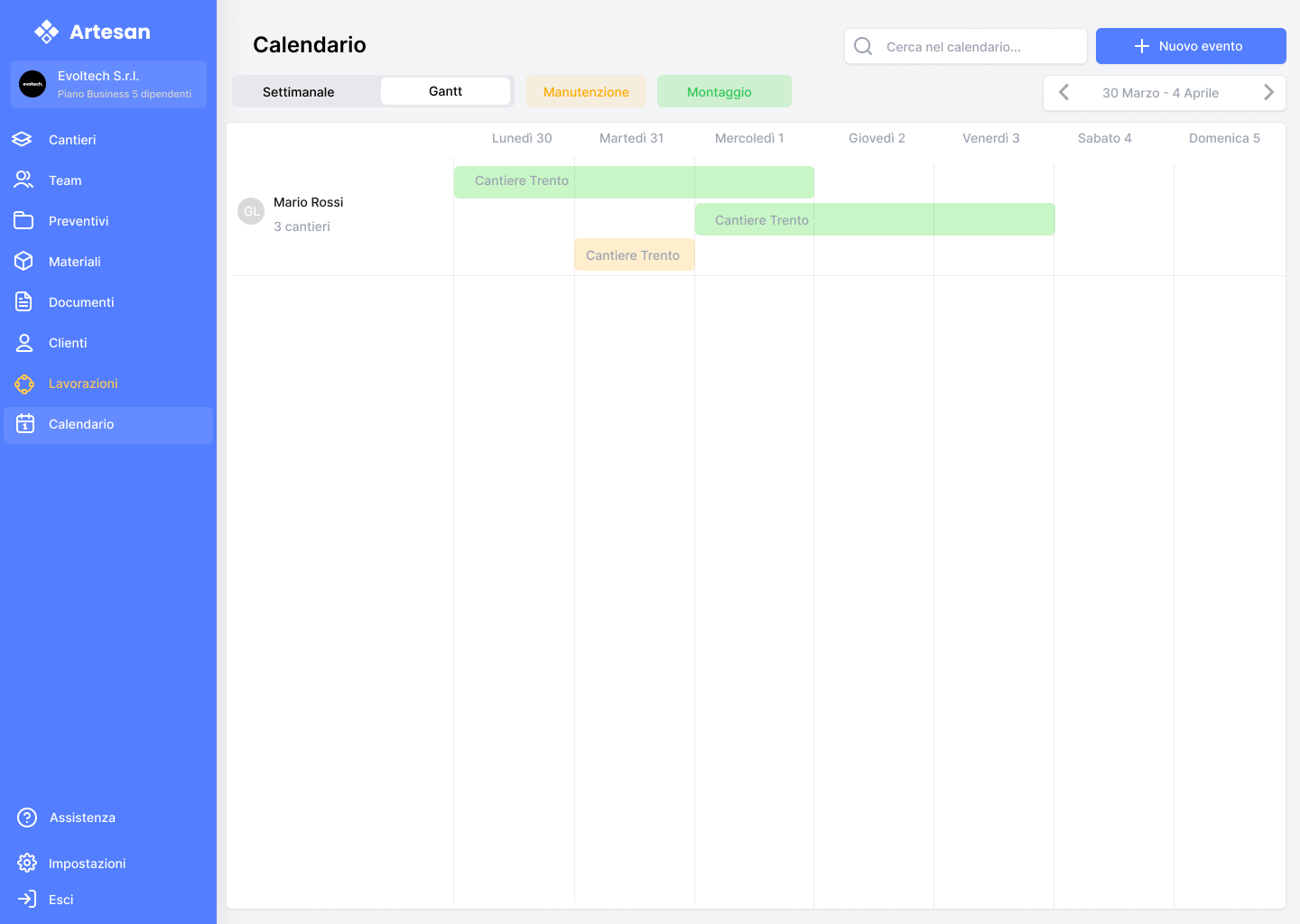The height and width of the screenshot is (924, 1300).
Task: Focus the Cerca nel calendario search field
Action: pyautogui.click(x=966, y=46)
